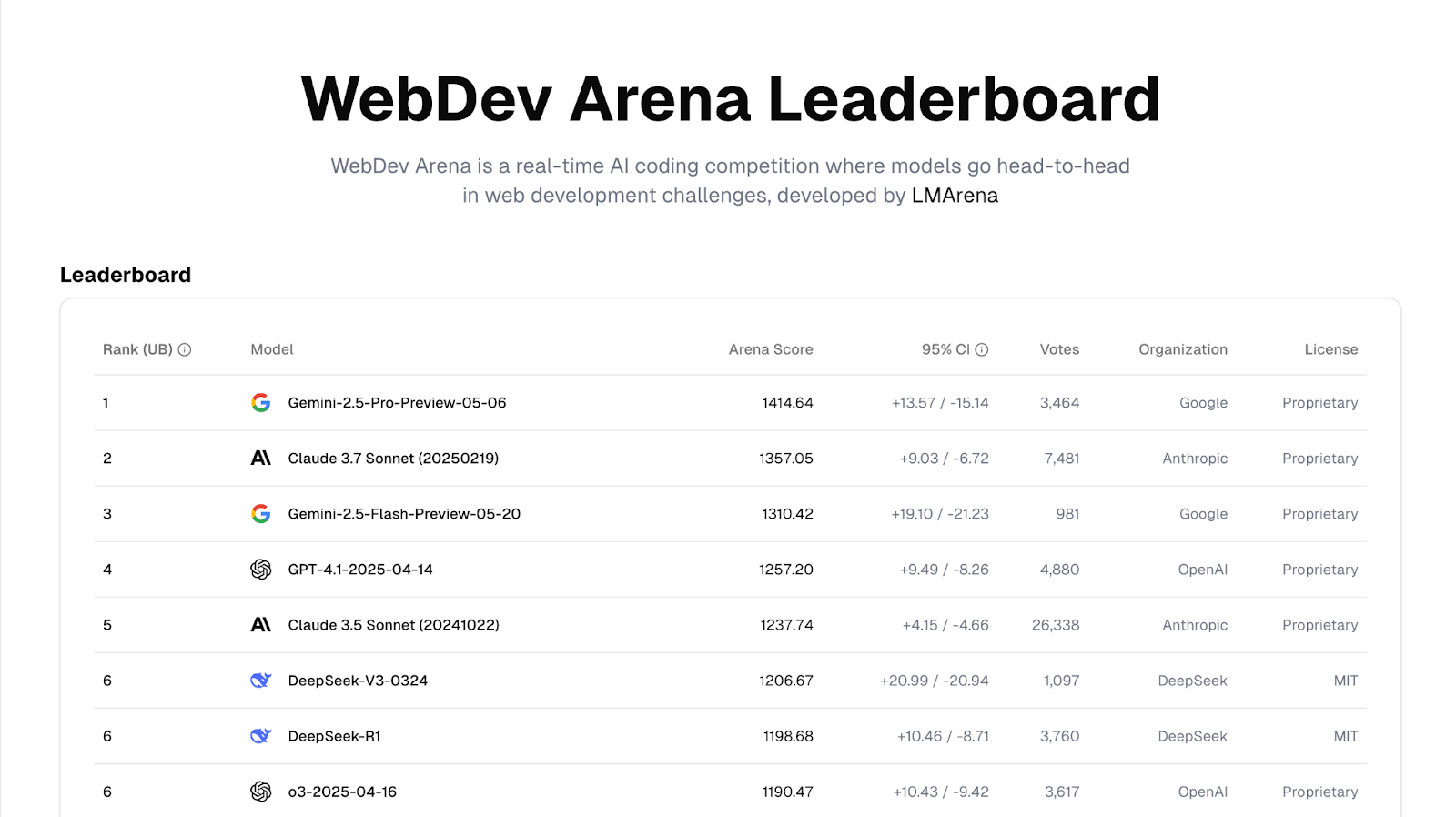The width and height of the screenshot is (1456, 817).
Task: Click confidence interval +9.49 / -8.26
Action: pyautogui.click(x=945, y=570)
